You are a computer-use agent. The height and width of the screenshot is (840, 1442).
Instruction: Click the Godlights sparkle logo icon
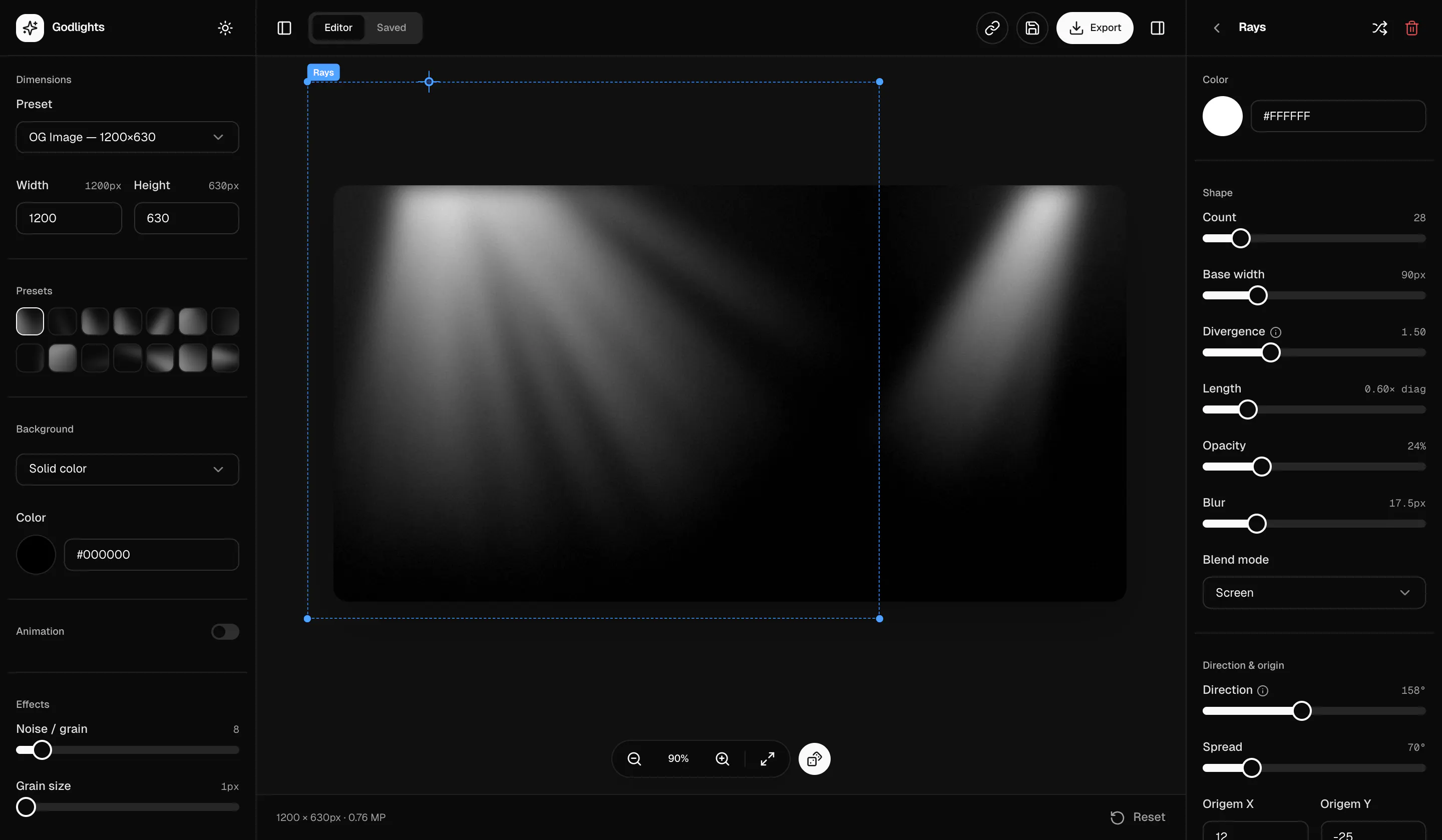(x=30, y=28)
